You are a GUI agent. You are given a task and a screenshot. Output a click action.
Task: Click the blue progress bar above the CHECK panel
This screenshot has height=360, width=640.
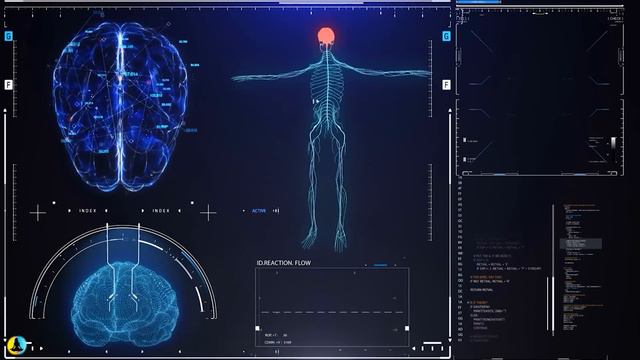tap(478, 2)
